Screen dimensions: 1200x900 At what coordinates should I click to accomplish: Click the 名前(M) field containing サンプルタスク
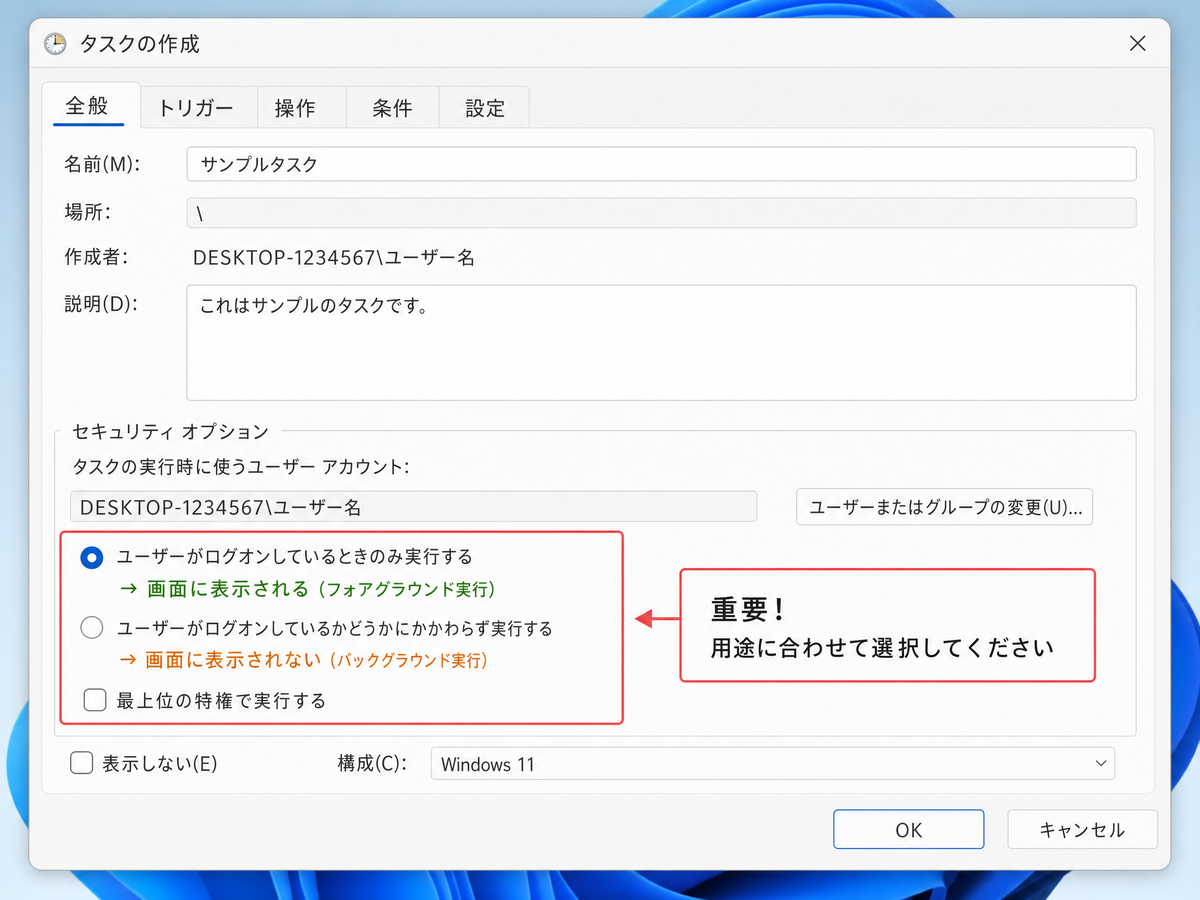coord(661,164)
